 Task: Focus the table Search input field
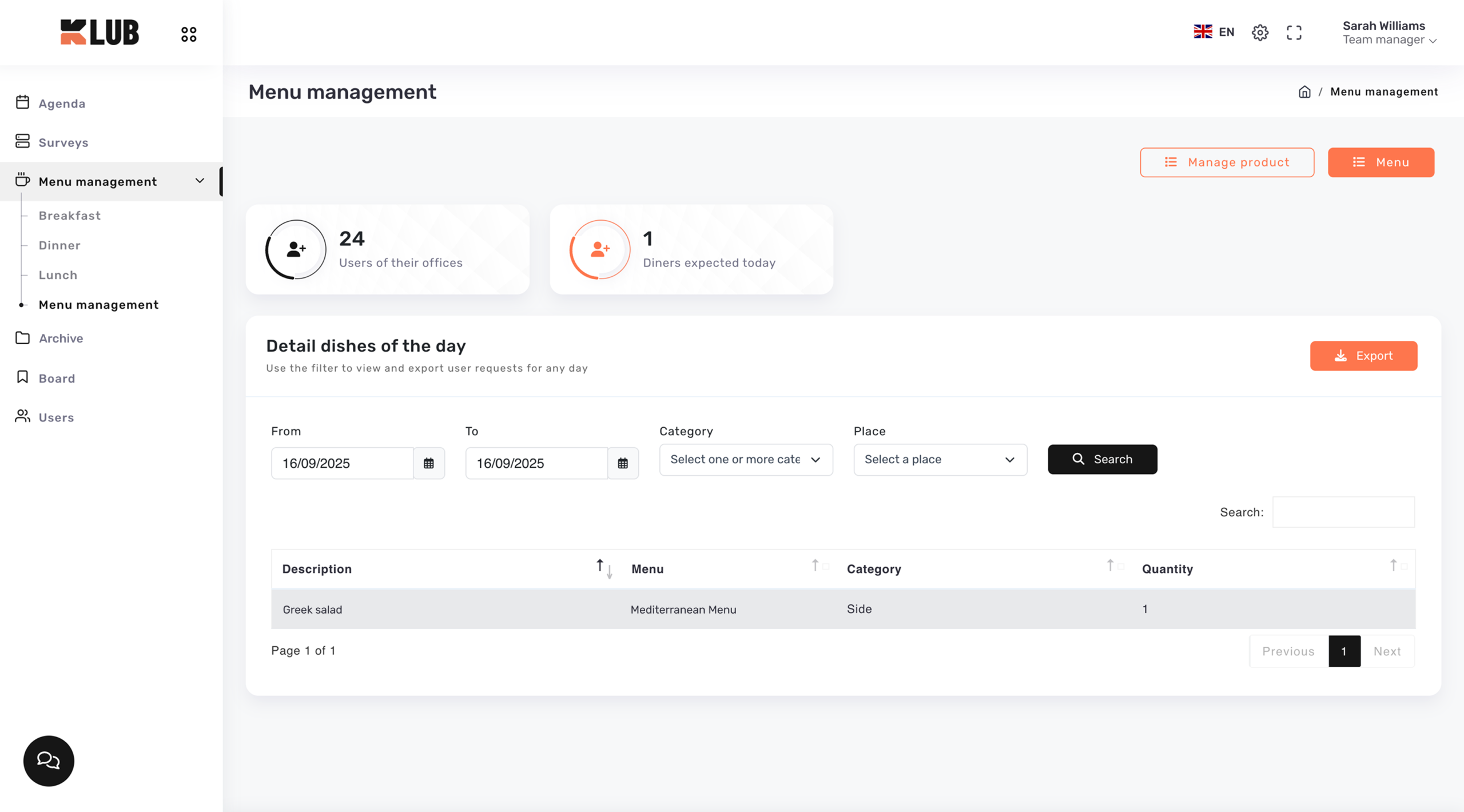[1343, 512]
